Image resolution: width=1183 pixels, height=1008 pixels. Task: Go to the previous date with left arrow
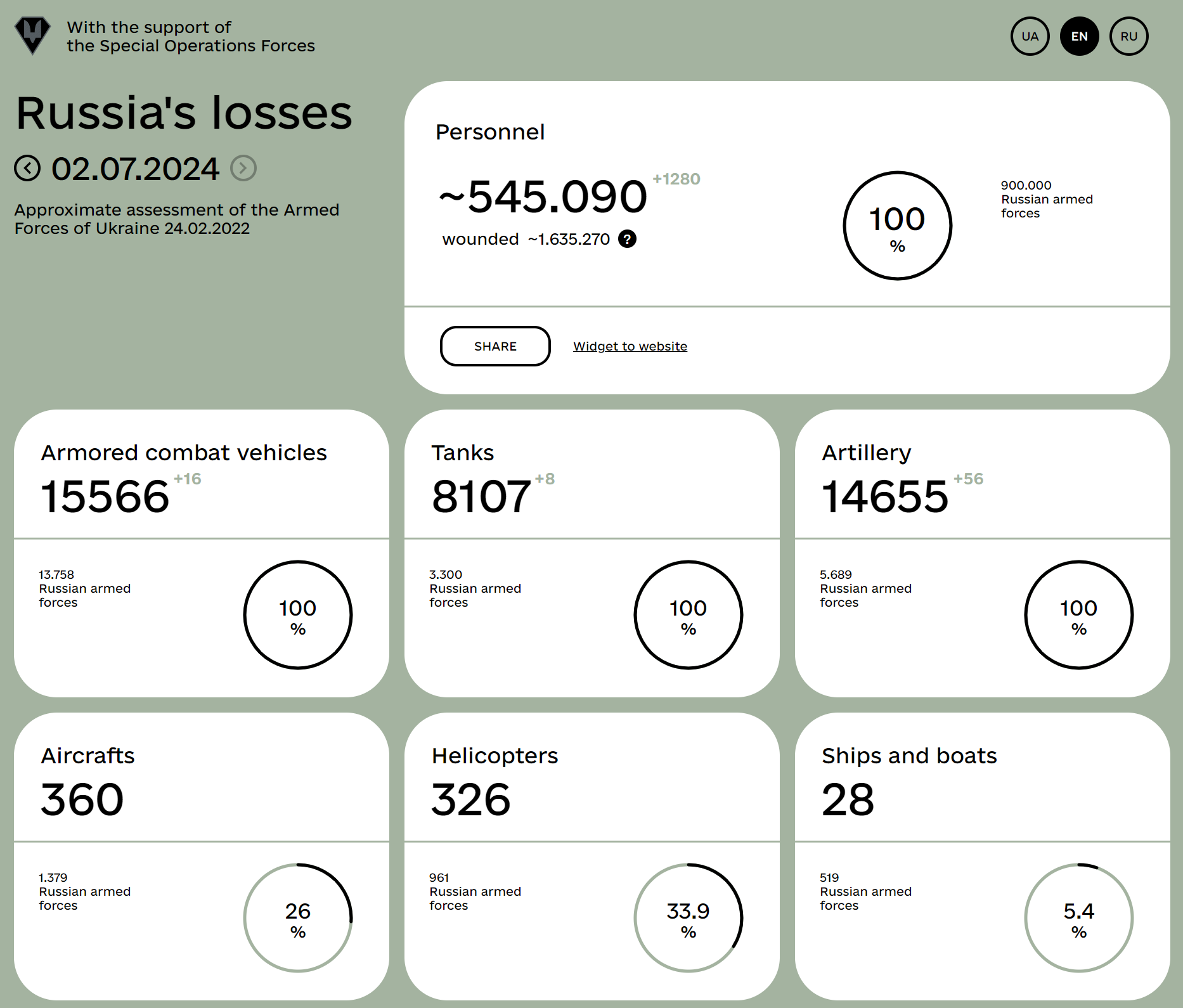[x=27, y=169]
